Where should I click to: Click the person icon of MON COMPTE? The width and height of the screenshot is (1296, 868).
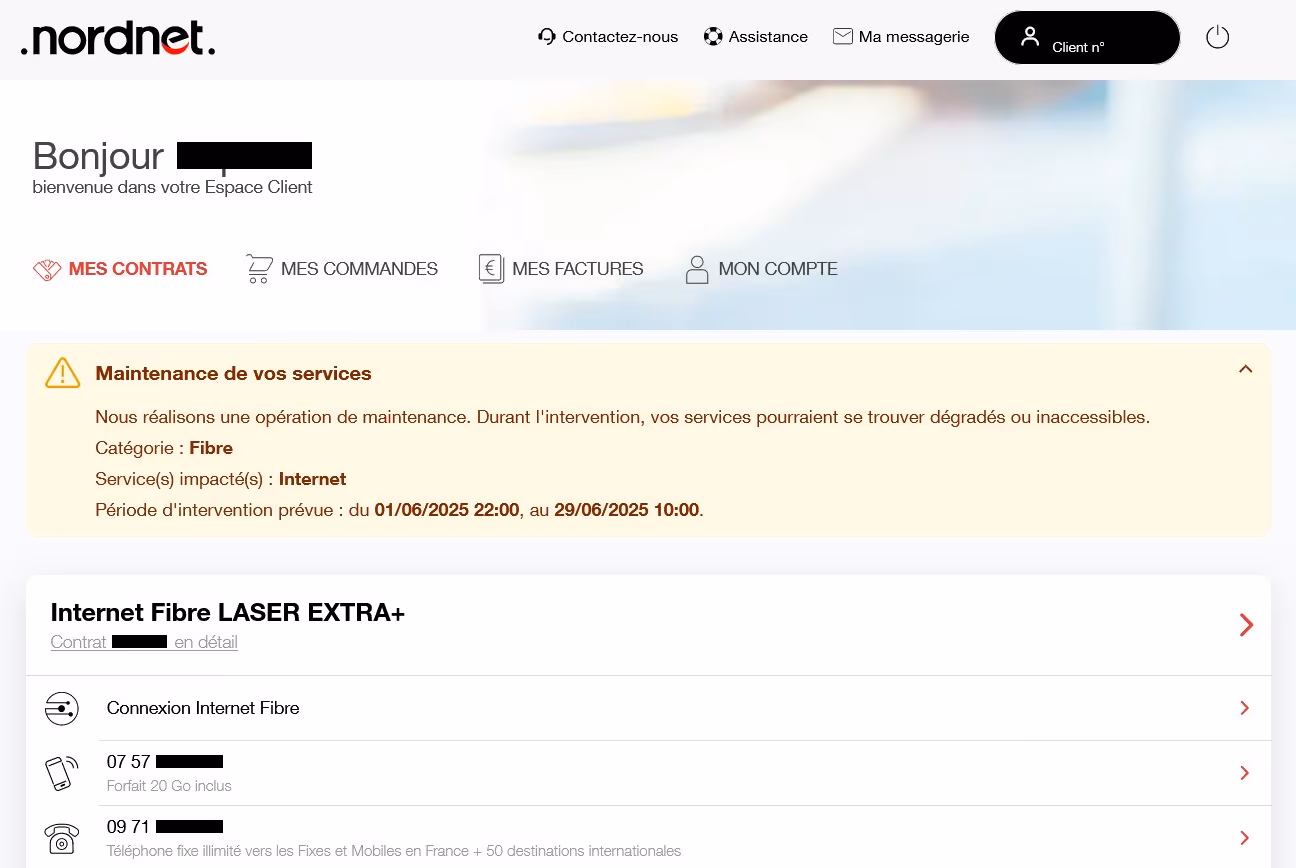click(697, 269)
